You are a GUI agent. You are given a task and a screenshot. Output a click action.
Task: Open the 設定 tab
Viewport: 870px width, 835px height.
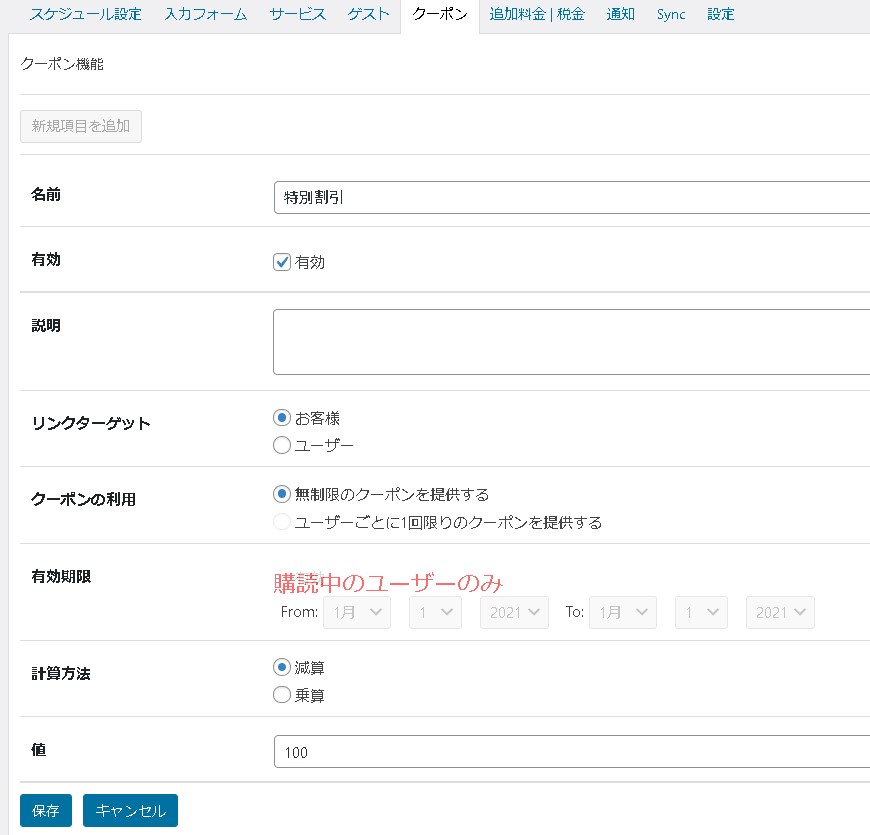720,15
